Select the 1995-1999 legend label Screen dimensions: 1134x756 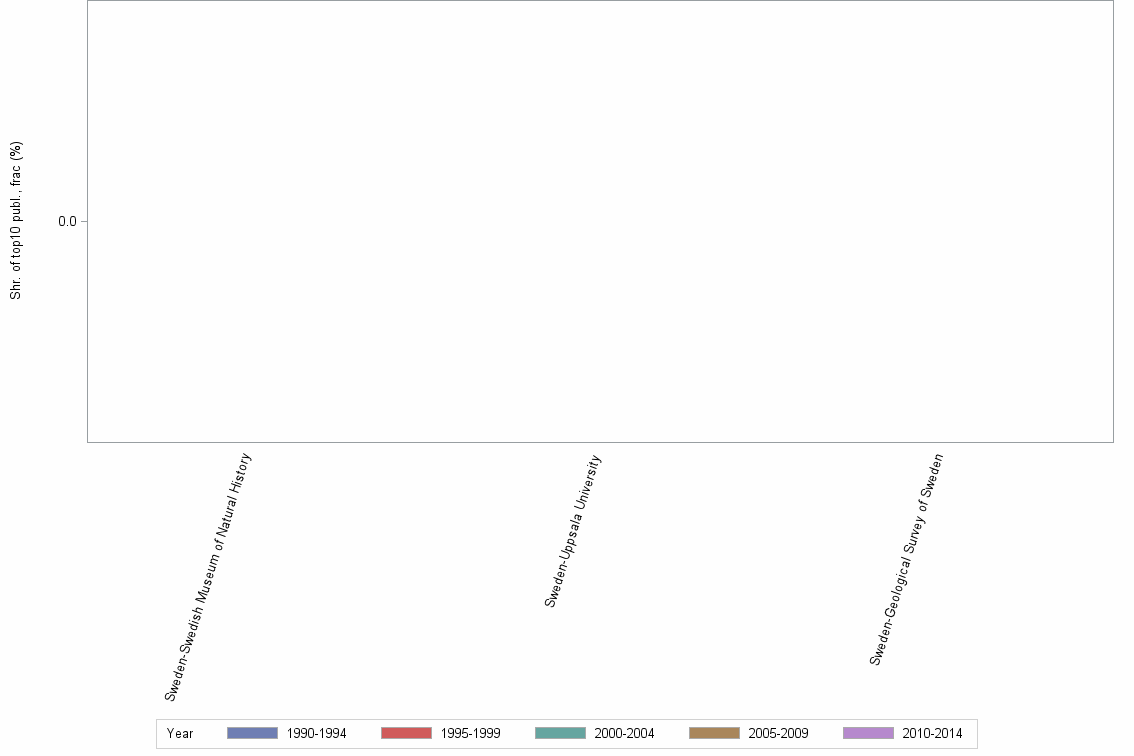tap(469, 733)
